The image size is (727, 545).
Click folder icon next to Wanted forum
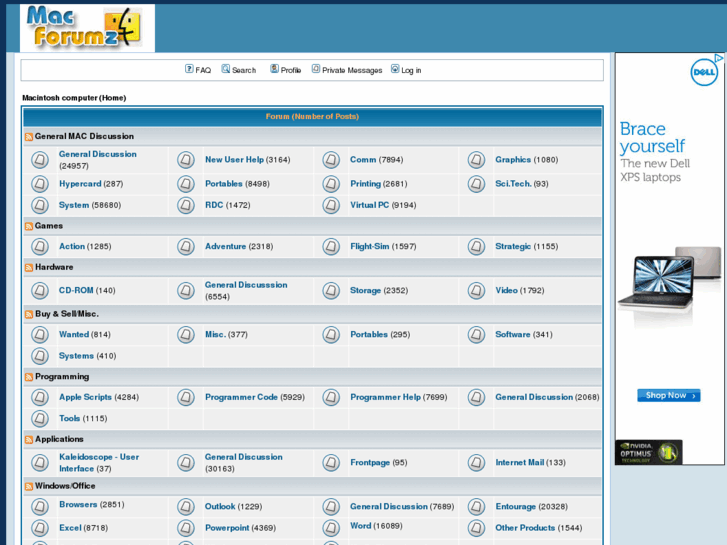[x=40, y=334]
